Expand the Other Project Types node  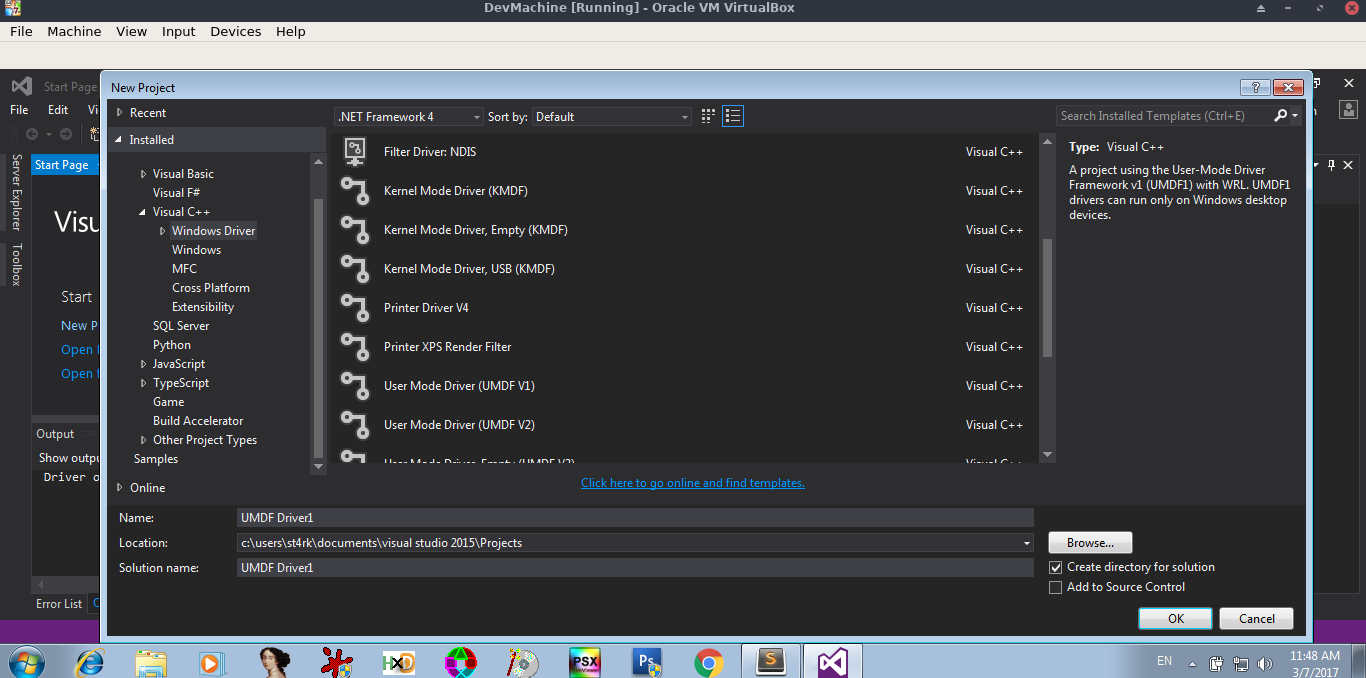pos(144,440)
